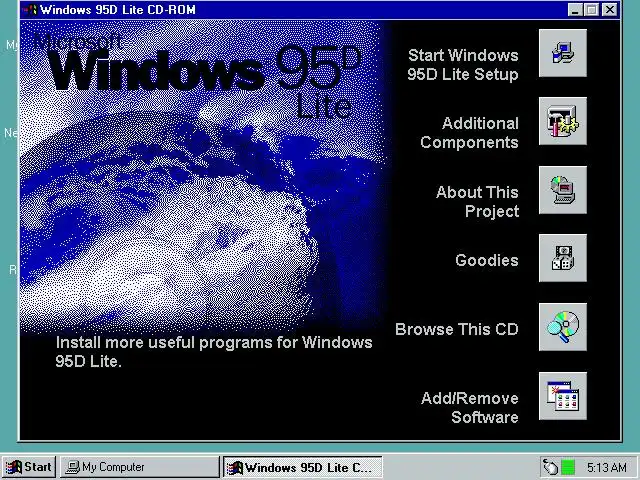This screenshot has height=480, width=640.
Task: Click the green square tray icon
Action: pyautogui.click(x=568, y=467)
